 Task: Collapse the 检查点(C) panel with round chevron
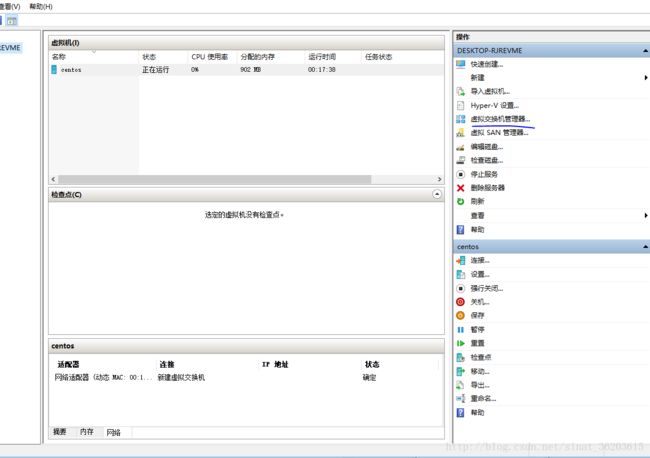pos(437,194)
